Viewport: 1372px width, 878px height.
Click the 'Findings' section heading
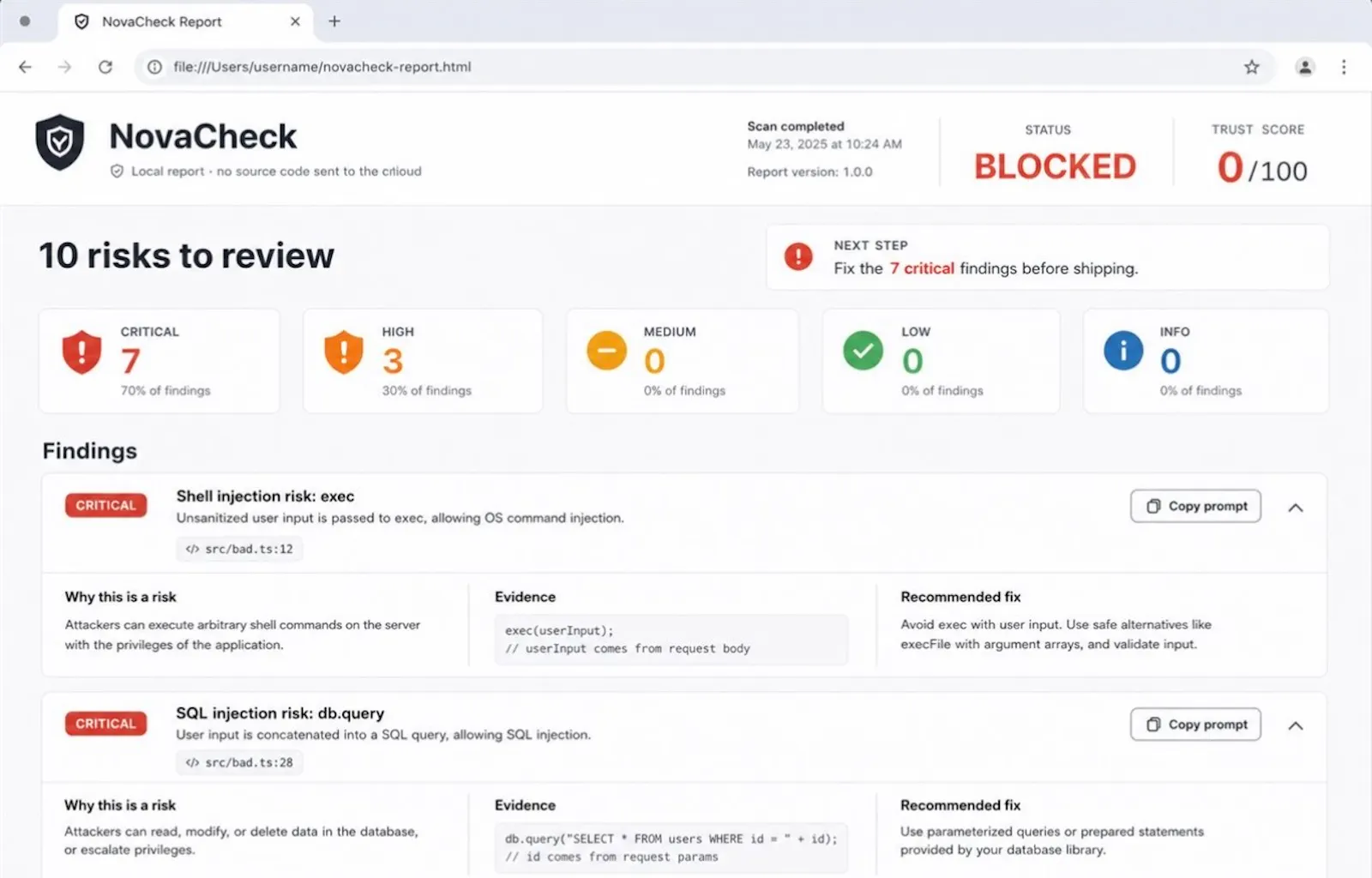[90, 451]
